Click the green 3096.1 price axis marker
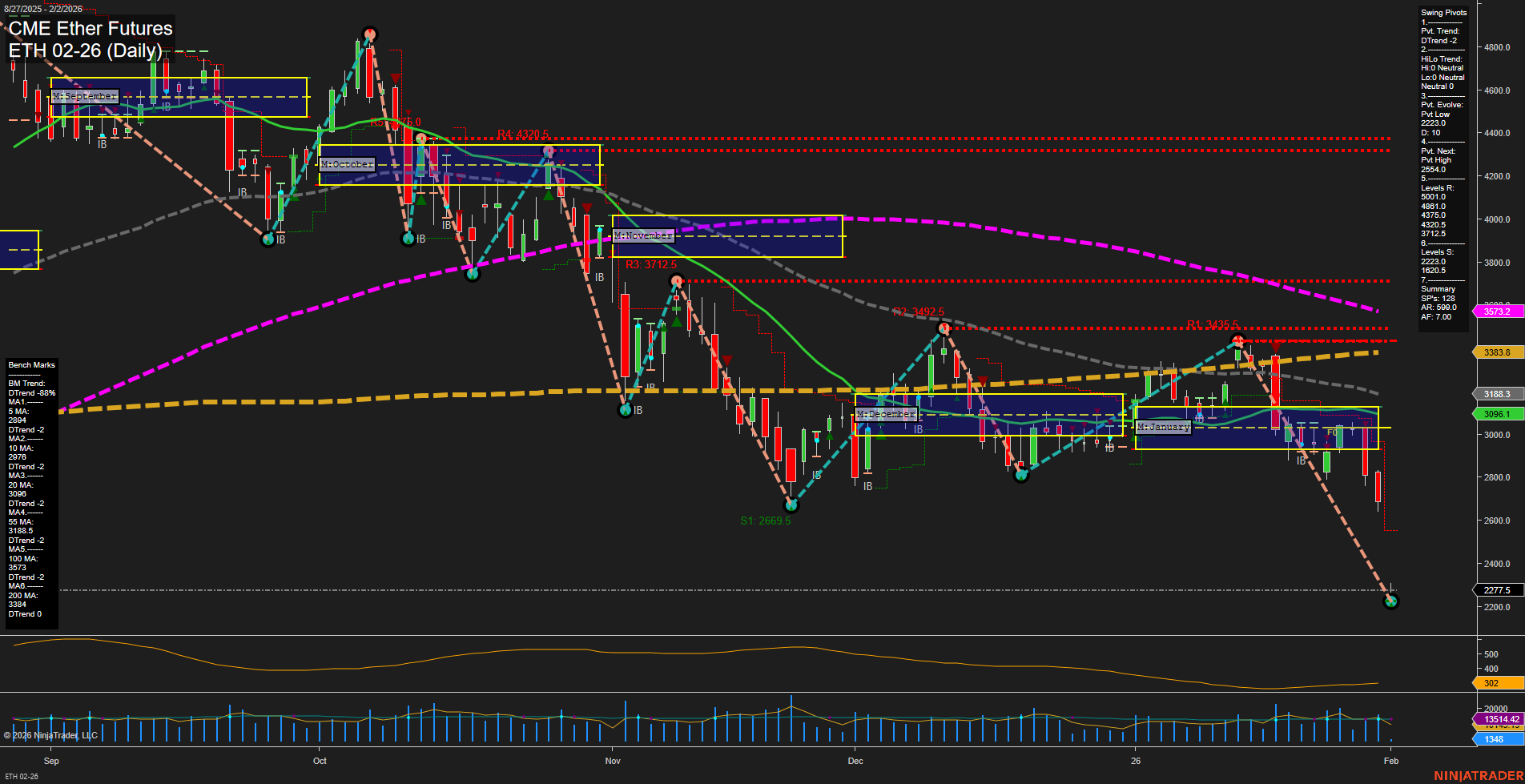The image size is (1525, 784). 1497,413
